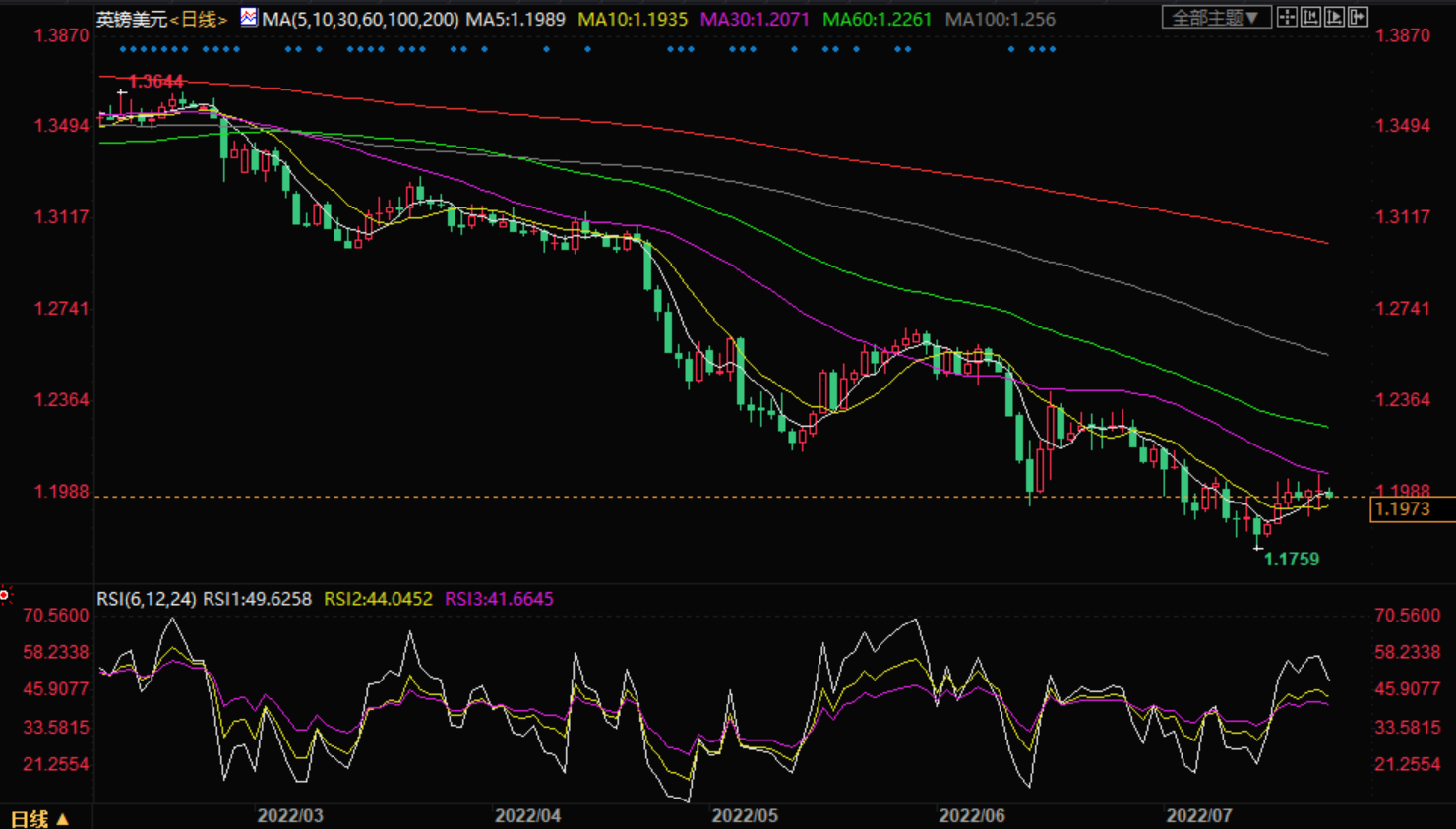Click the 1.1973 current price tag

coord(1402,509)
